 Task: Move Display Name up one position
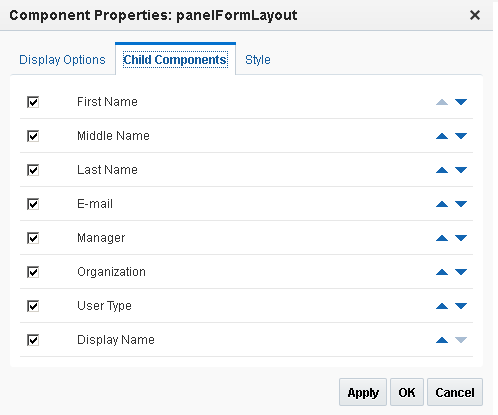coord(442,340)
